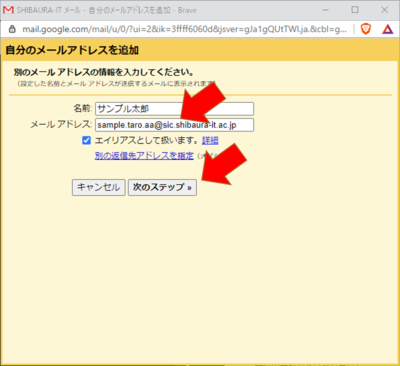Click the 別のメール アドレスの情報を入力してください text
The image size is (400, 366).
coord(104,72)
